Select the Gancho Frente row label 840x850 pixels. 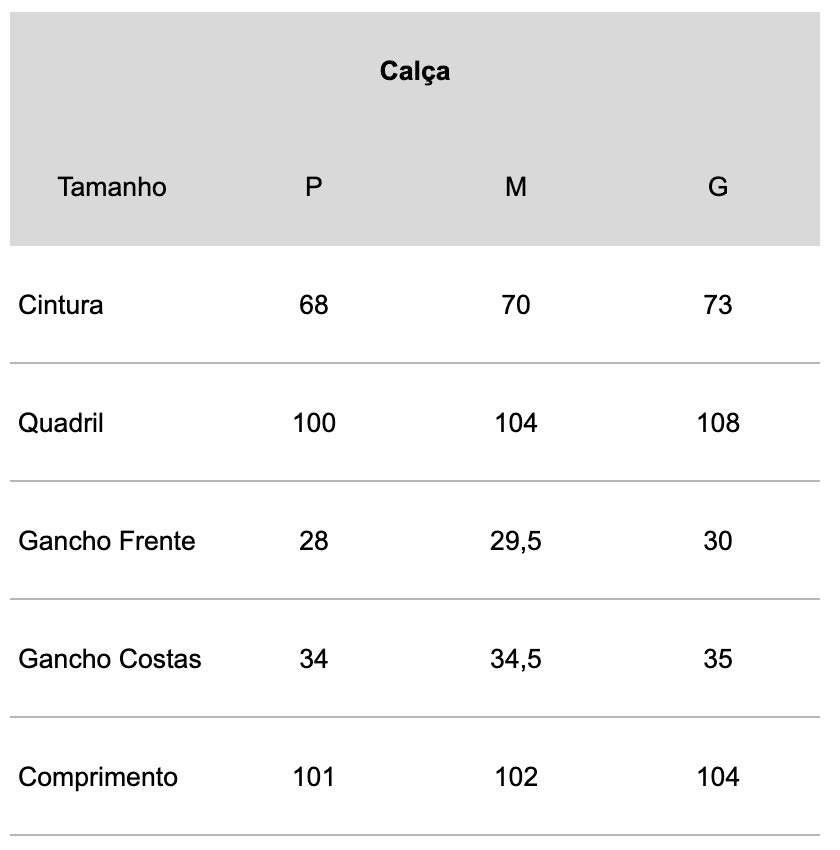coord(107,541)
